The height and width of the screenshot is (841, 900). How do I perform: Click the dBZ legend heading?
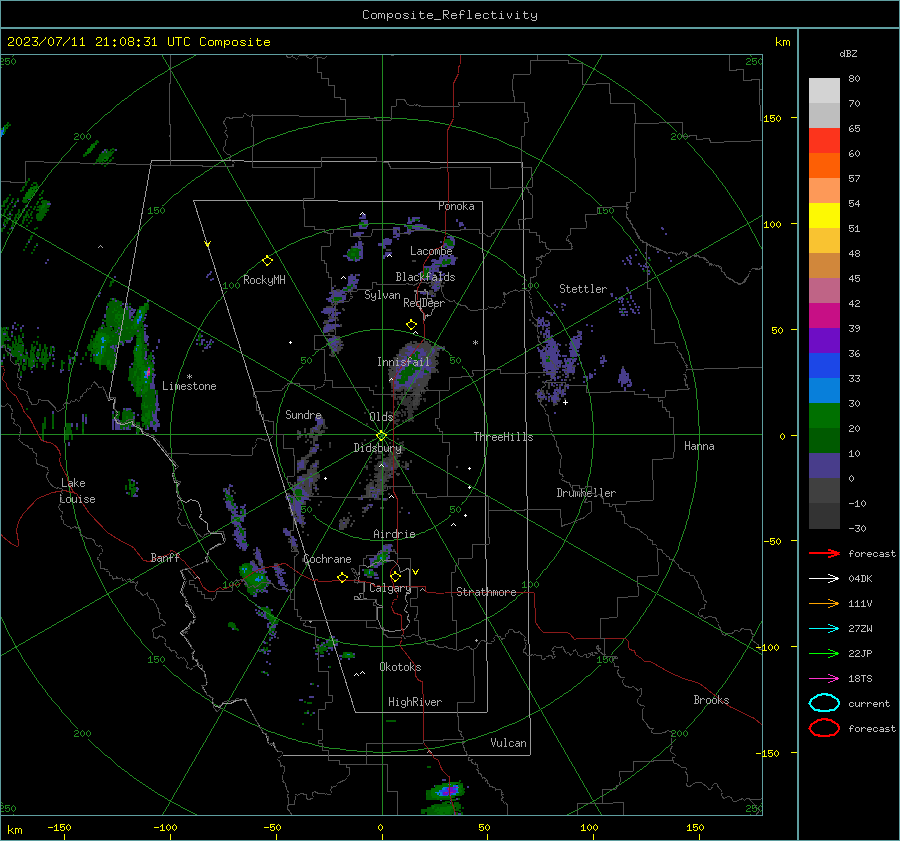(848, 54)
